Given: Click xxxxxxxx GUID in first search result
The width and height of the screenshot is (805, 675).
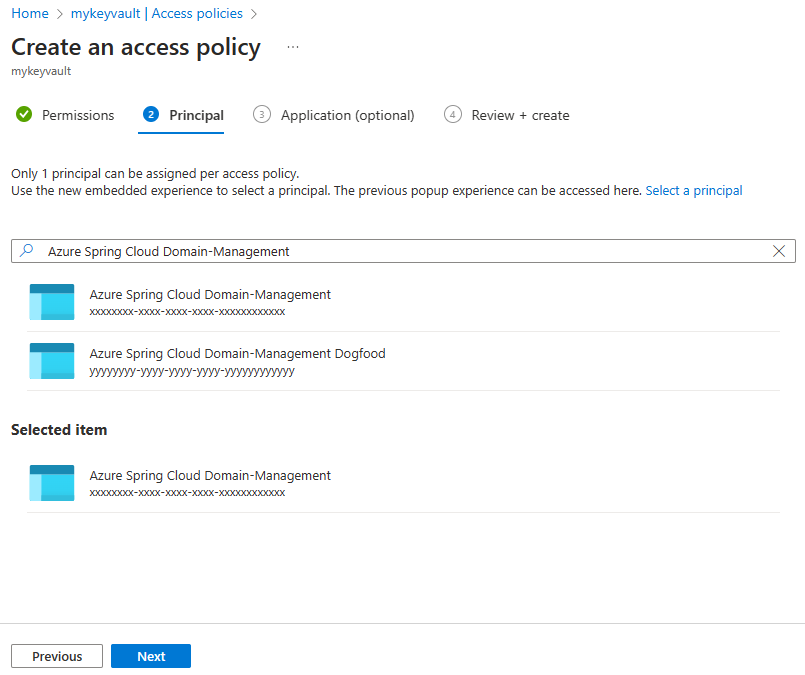Looking at the screenshot, I should (187, 311).
